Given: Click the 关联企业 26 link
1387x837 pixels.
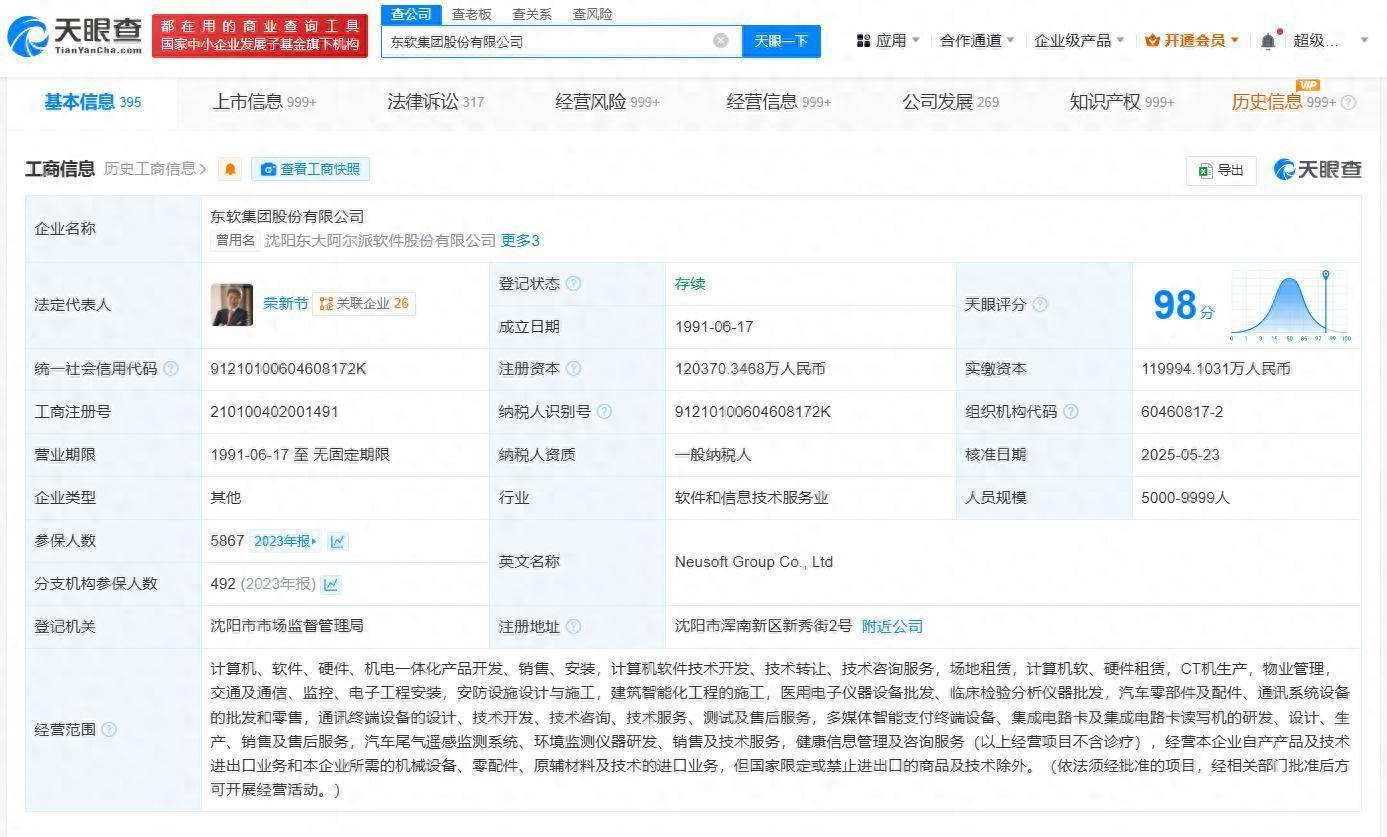Looking at the screenshot, I should click(x=364, y=304).
